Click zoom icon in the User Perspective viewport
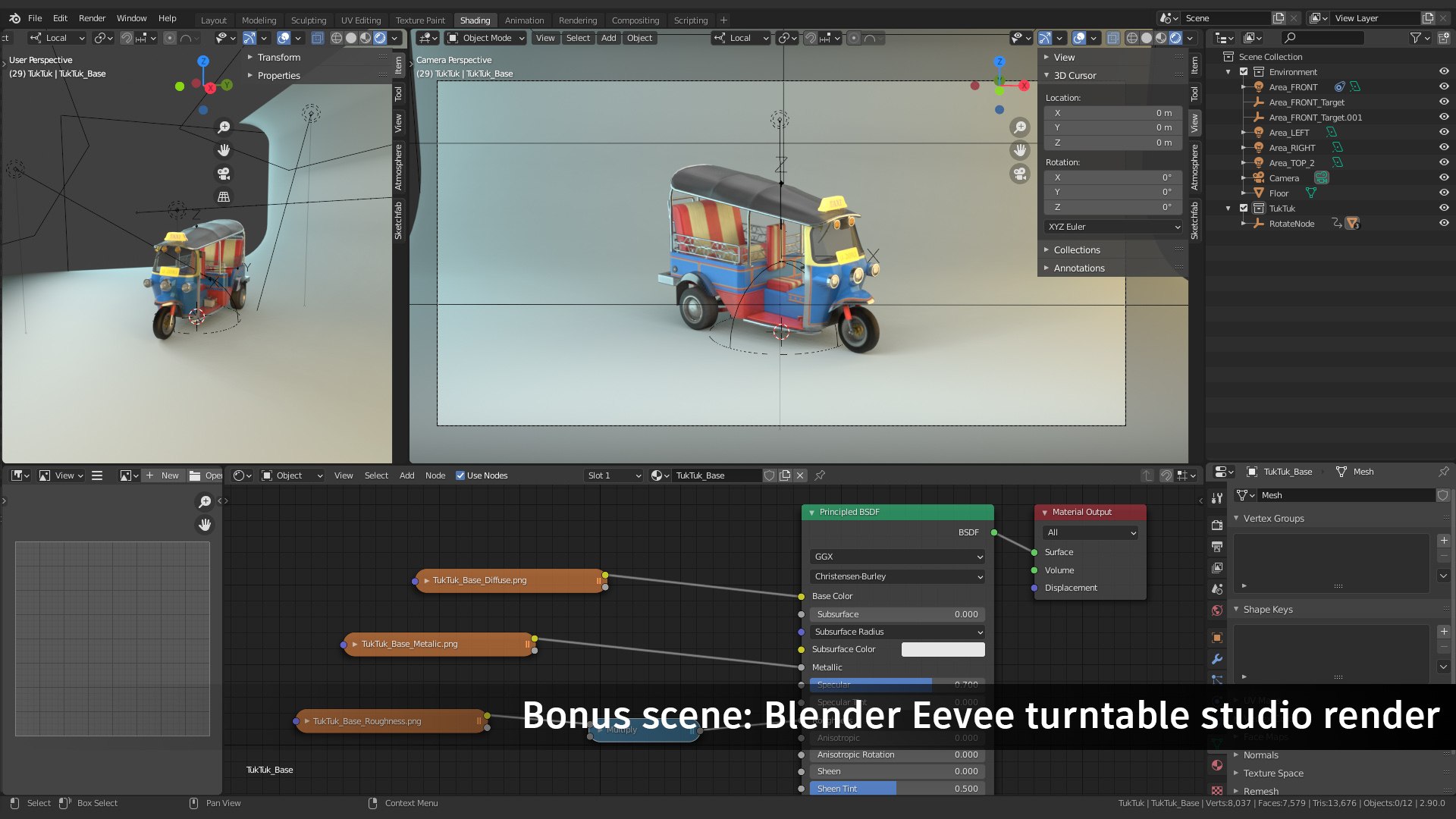 pos(224,127)
